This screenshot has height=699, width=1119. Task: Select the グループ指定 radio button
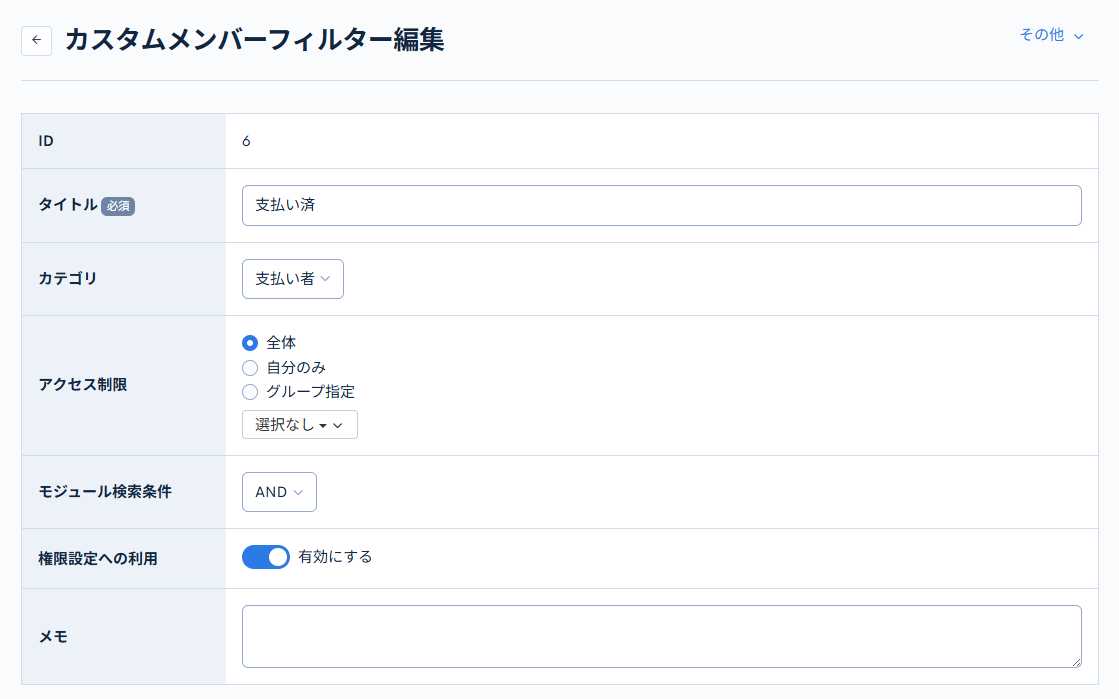(249, 392)
